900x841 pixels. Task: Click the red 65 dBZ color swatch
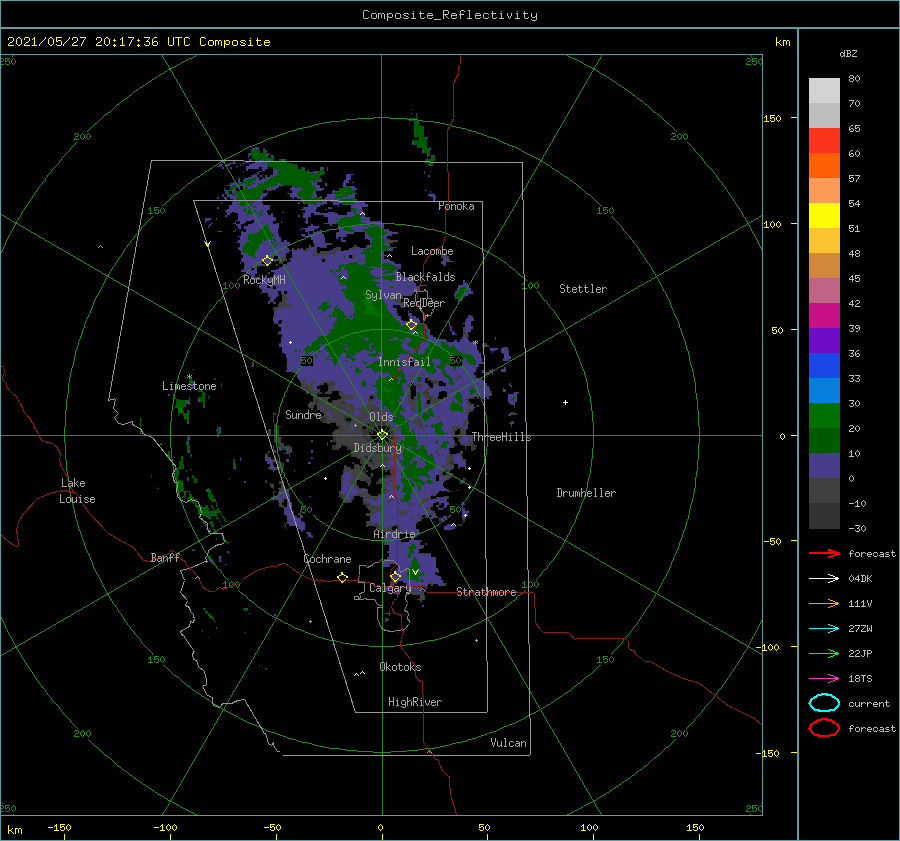[x=824, y=140]
